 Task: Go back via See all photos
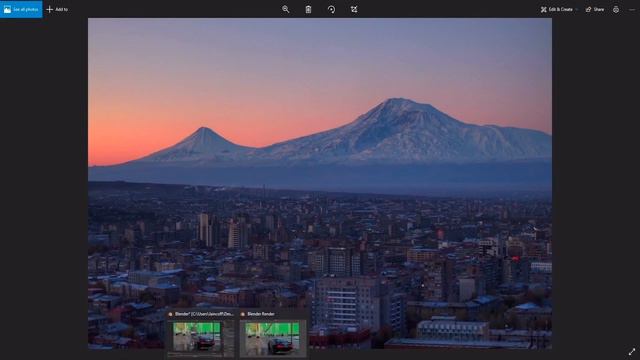[x=21, y=9]
